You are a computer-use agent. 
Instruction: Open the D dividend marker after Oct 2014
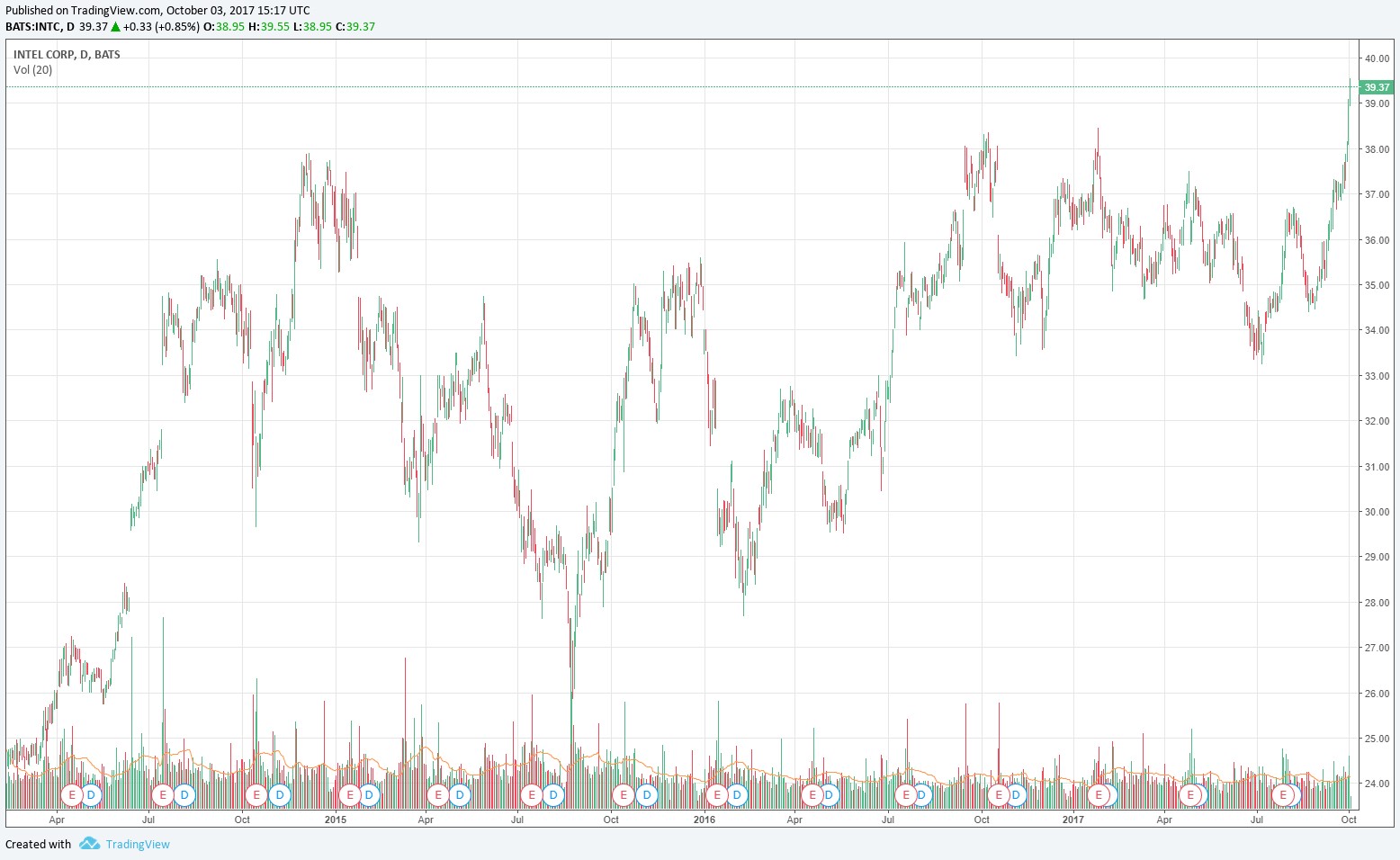(280, 795)
